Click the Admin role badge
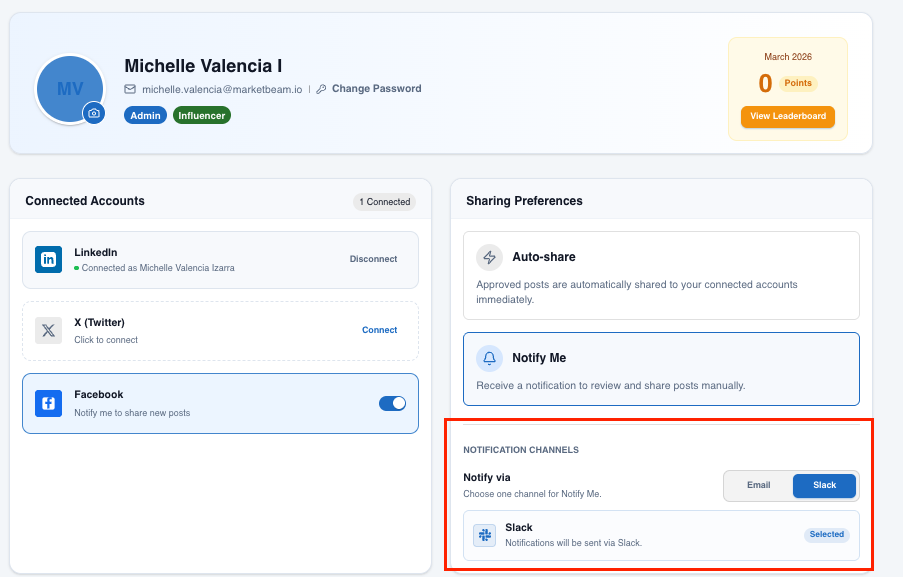Image resolution: width=903 pixels, height=577 pixels. (145, 116)
